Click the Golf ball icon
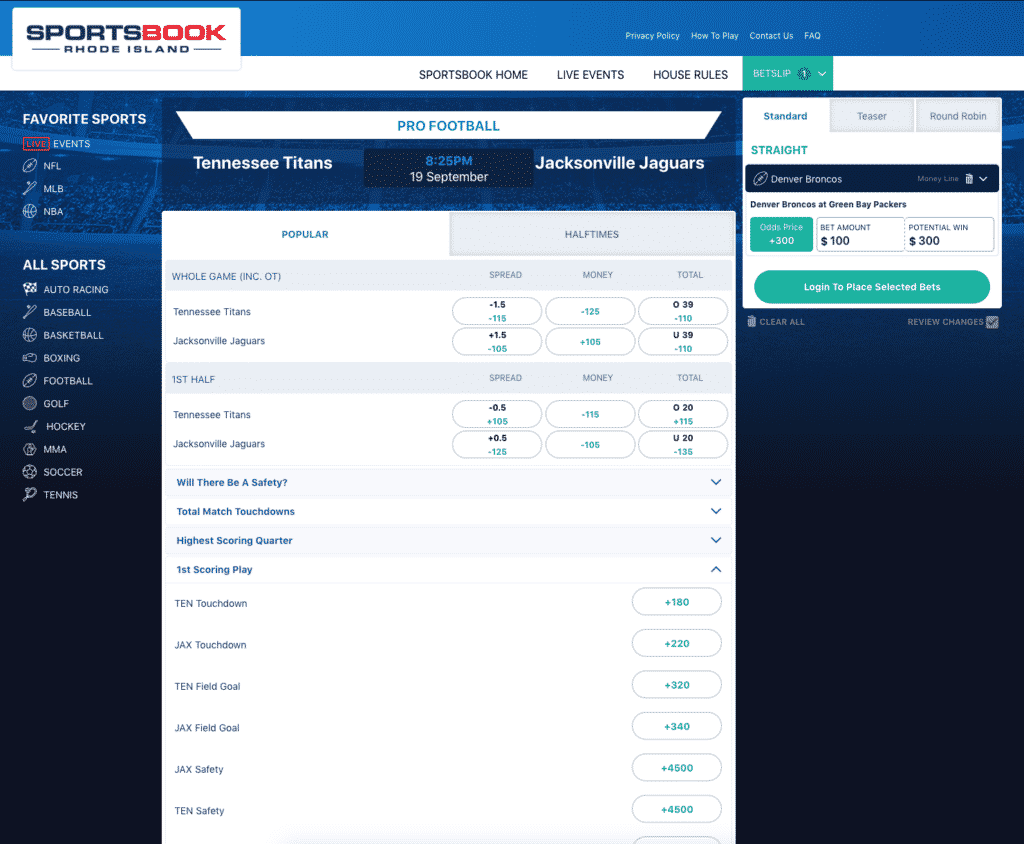The width and height of the screenshot is (1024, 844). click(x=29, y=403)
